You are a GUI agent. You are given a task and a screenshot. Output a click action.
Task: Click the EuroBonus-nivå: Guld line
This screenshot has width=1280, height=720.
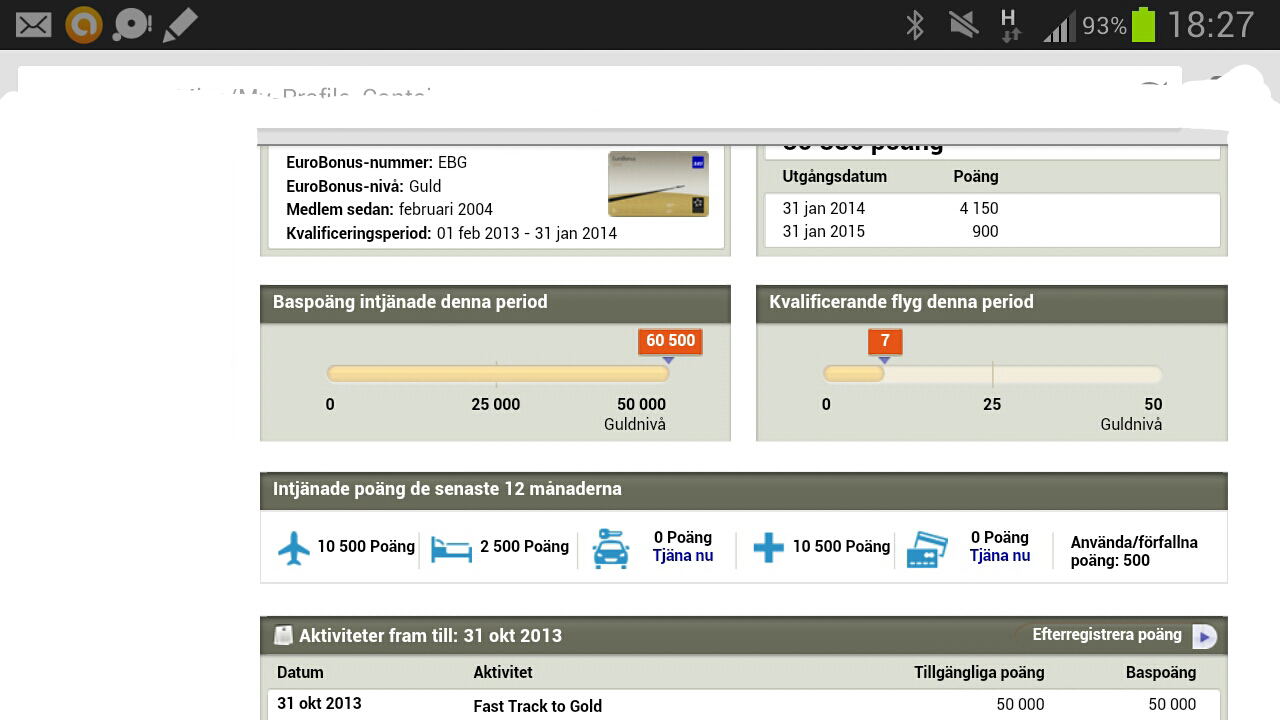[363, 186]
